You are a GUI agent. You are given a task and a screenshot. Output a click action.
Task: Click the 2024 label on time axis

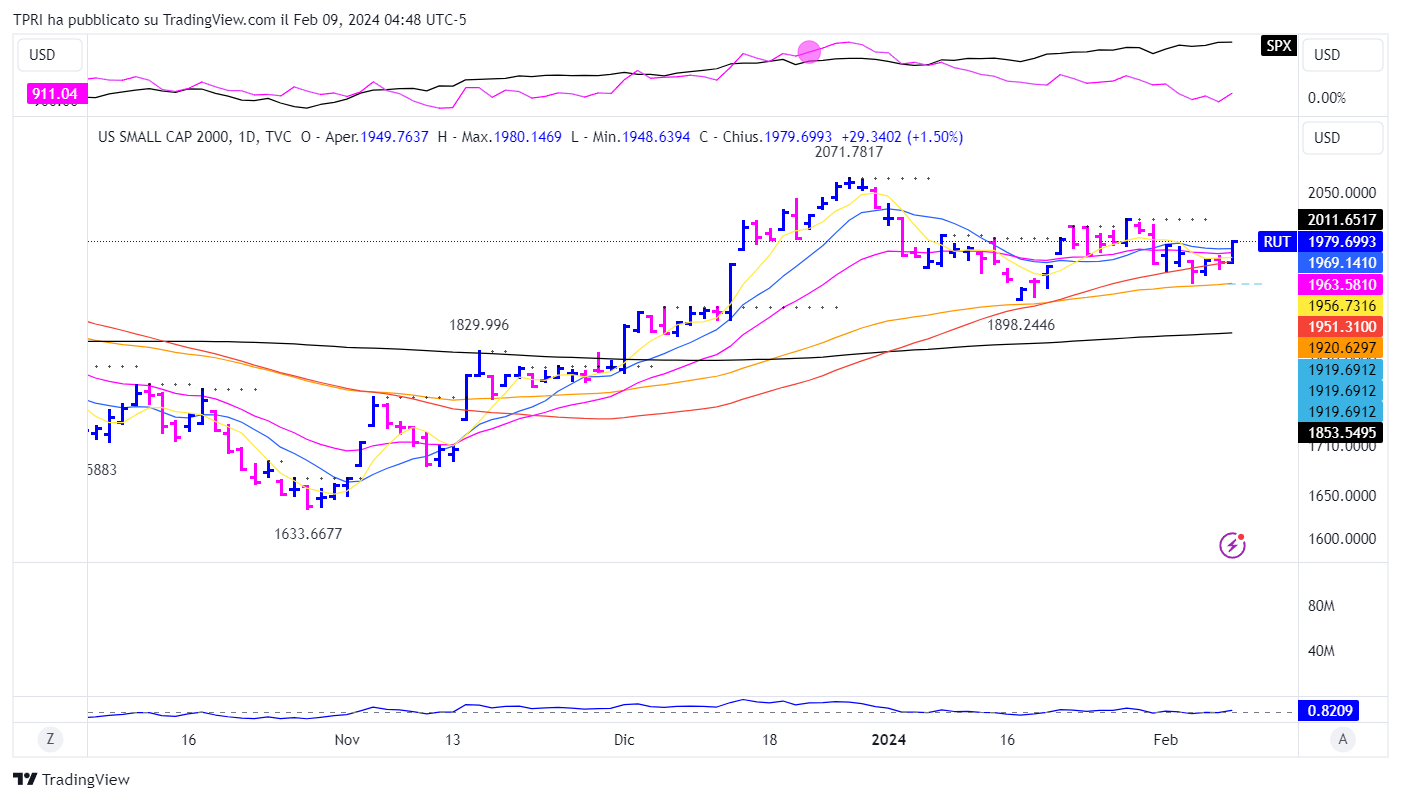pyautogui.click(x=888, y=740)
